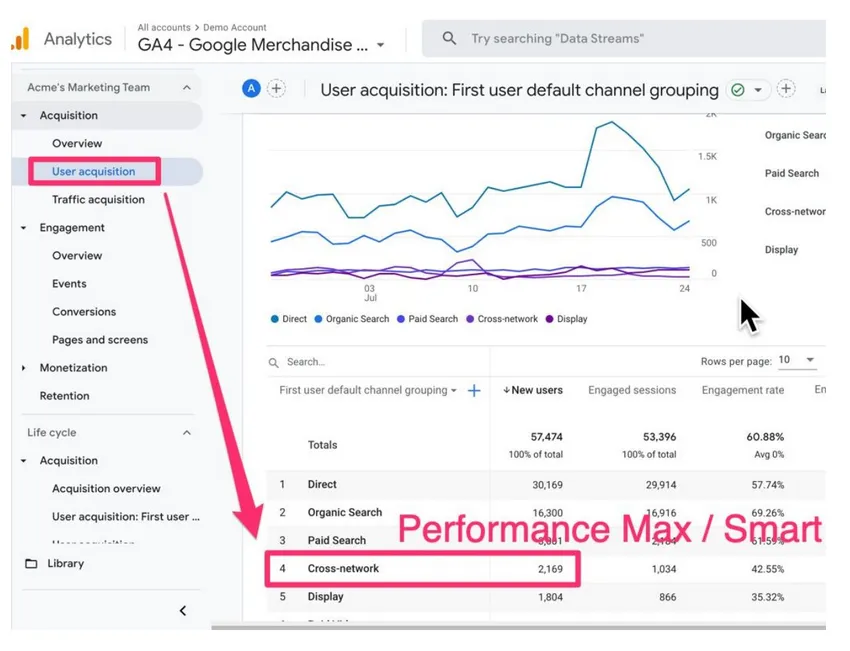The width and height of the screenshot is (850, 651).
Task: Open the Conversions report
Action: (x=84, y=312)
